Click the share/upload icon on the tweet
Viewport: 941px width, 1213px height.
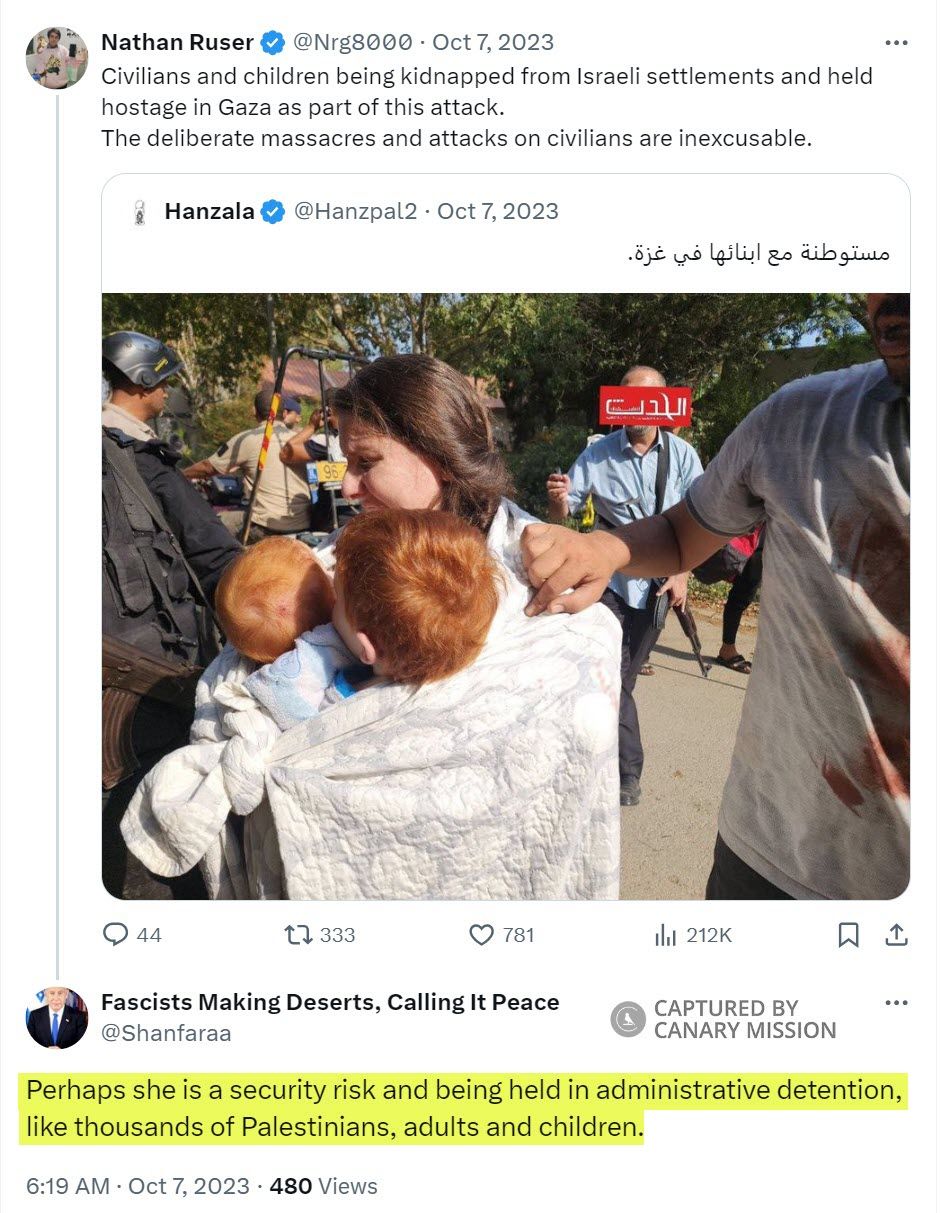coord(895,935)
